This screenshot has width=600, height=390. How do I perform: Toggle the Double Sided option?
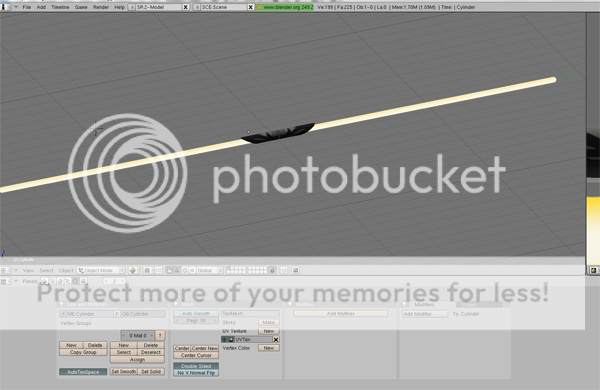(x=196, y=366)
